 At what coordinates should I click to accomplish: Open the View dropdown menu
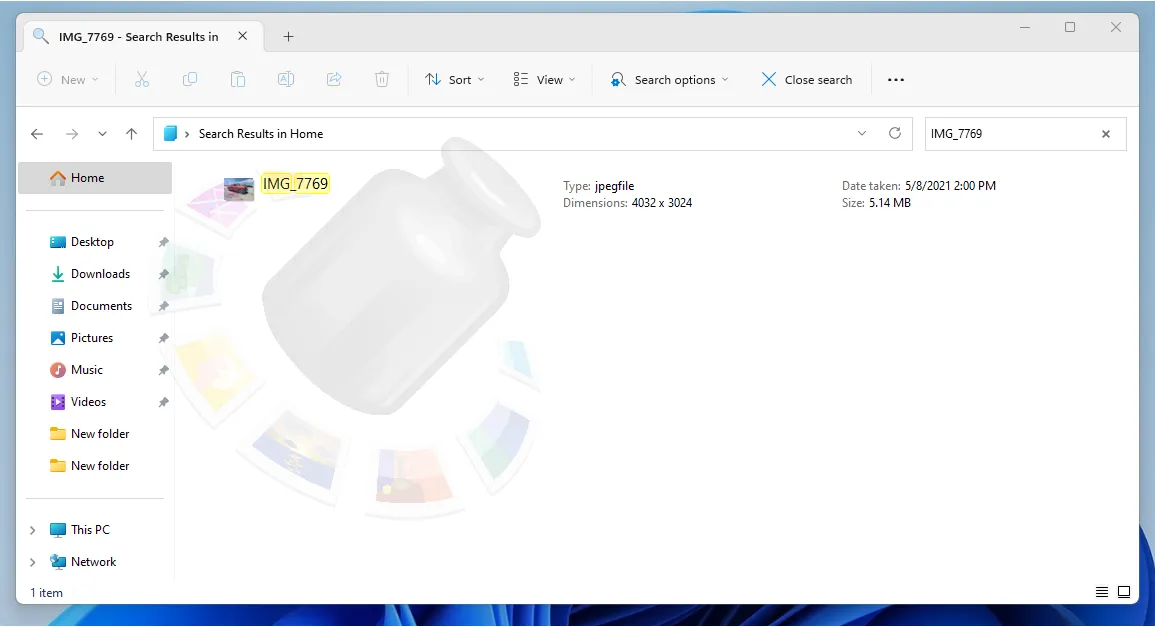[x=544, y=80]
